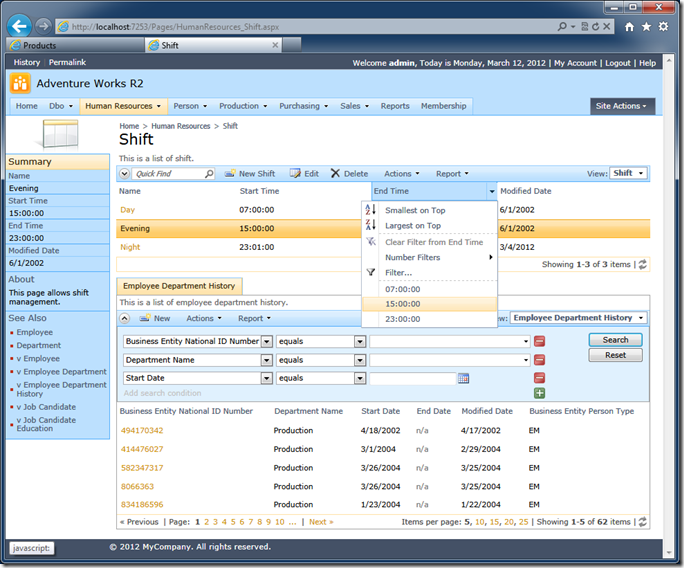Screen dimensions: 684x568
Task: Switch to the Products browser tab
Action: click(x=40, y=45)
